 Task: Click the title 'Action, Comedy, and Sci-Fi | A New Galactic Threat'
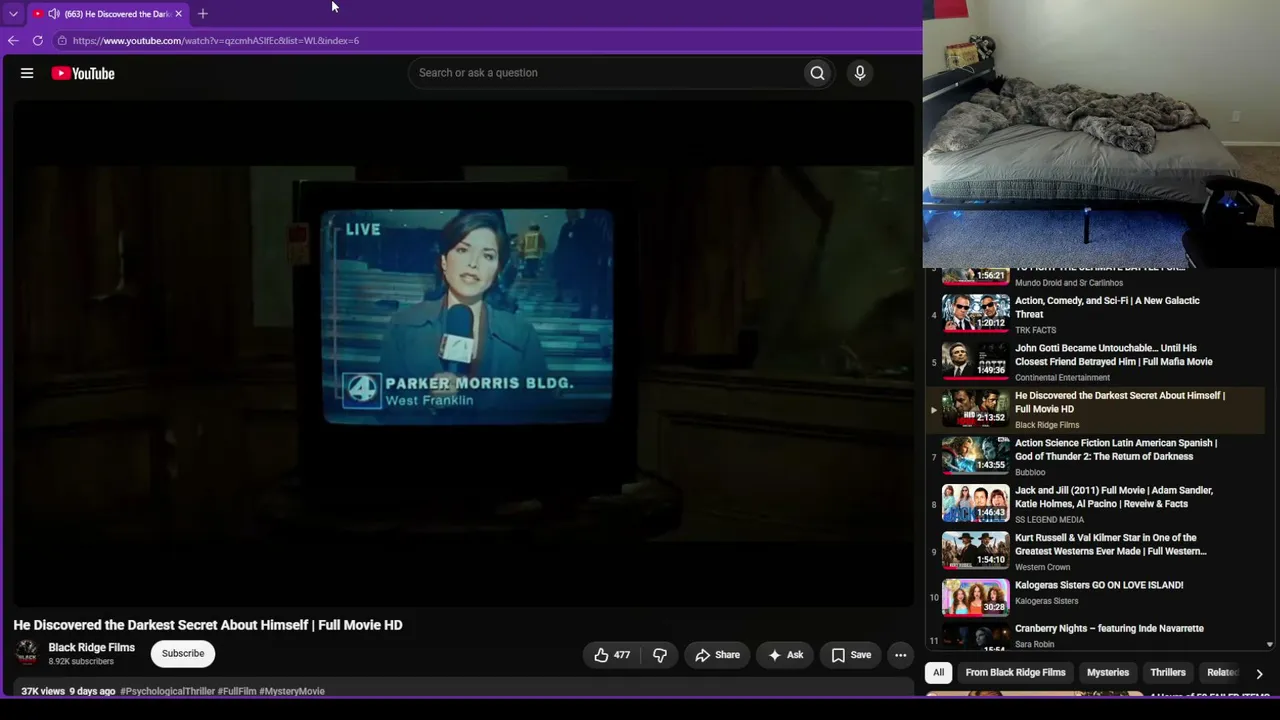click(x=1107, y=307)
